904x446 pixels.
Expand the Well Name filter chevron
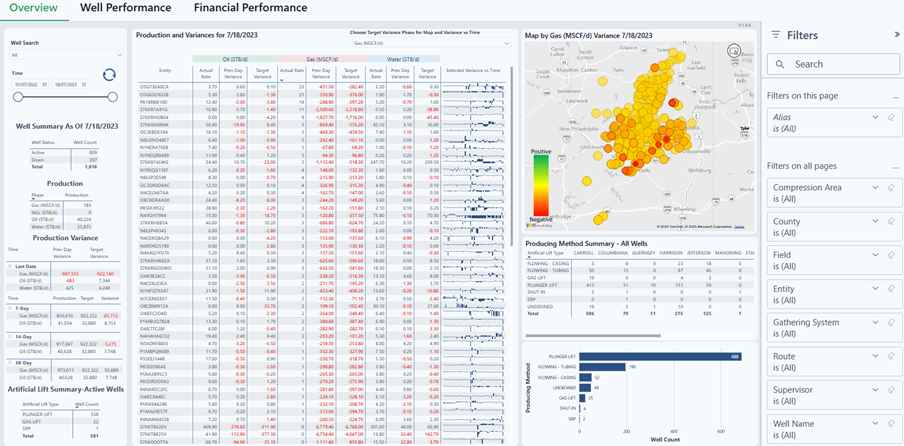click(875, 424)
